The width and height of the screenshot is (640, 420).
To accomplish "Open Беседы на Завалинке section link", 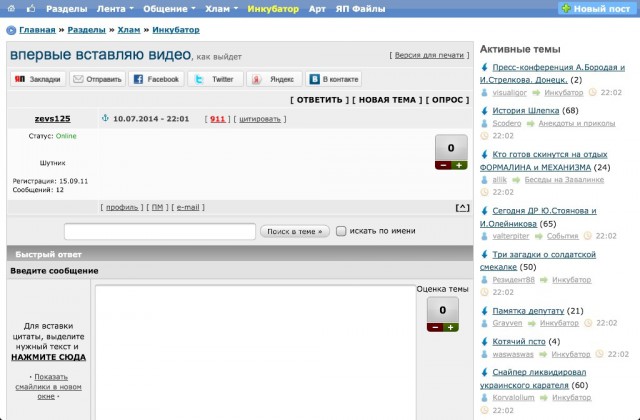I will click(564, 180).
